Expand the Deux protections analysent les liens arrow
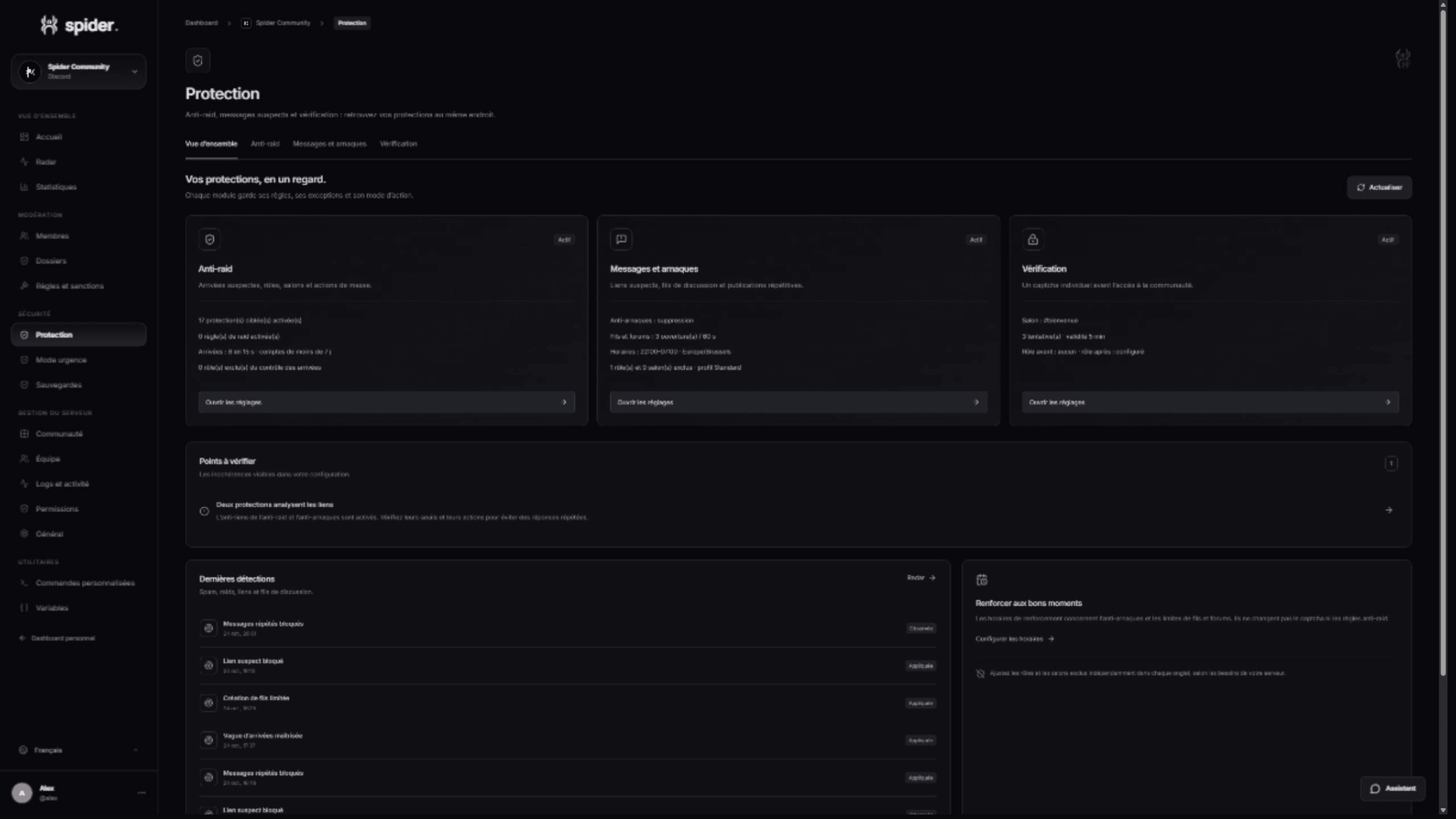Image resolution: width=1456 pixels, height=819 pixels. [x=1389, y=510]
